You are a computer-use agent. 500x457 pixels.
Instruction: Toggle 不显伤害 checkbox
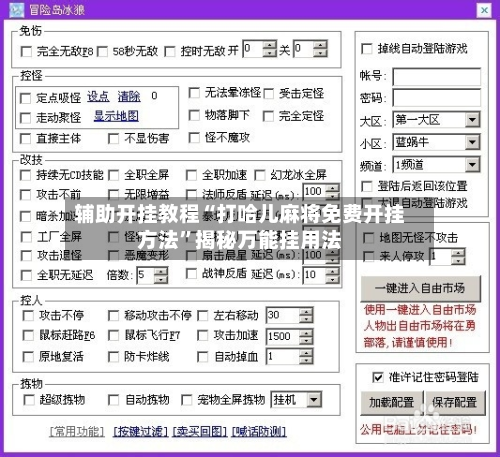pyautogui.click(x=114, y=139)
